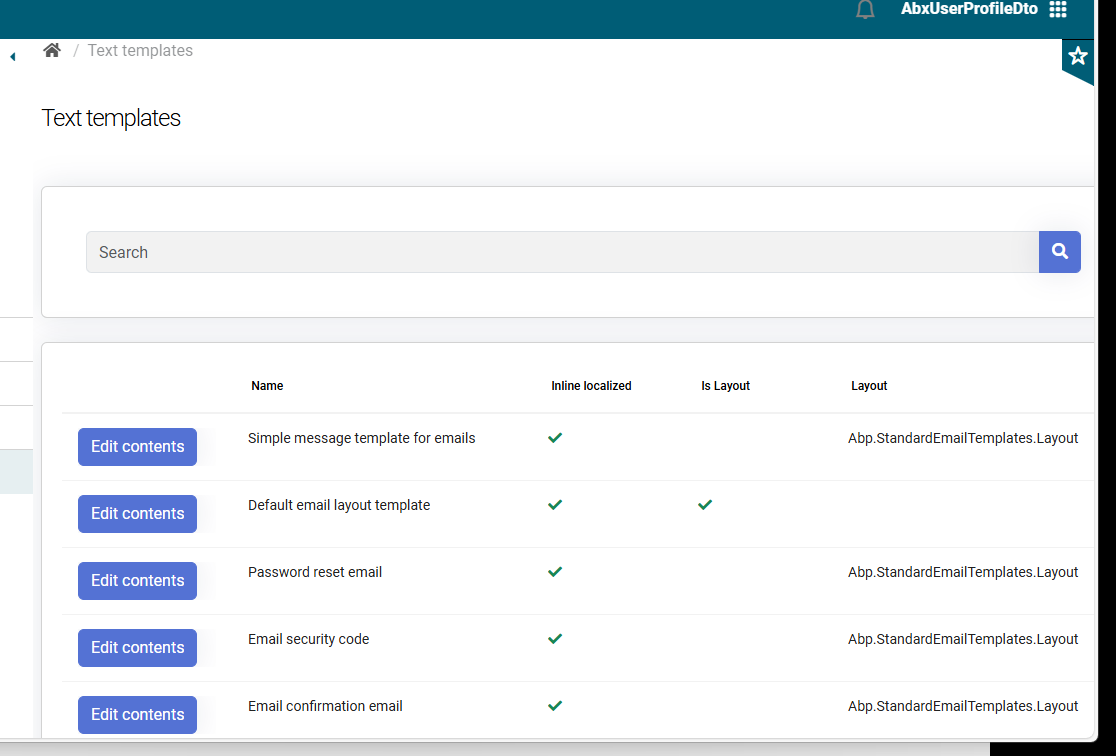Screen dimensions: 1116x756
Task: Click Is Layout checkmark for Default email layout
Action: pyautogui.click(x=705, y=505)
